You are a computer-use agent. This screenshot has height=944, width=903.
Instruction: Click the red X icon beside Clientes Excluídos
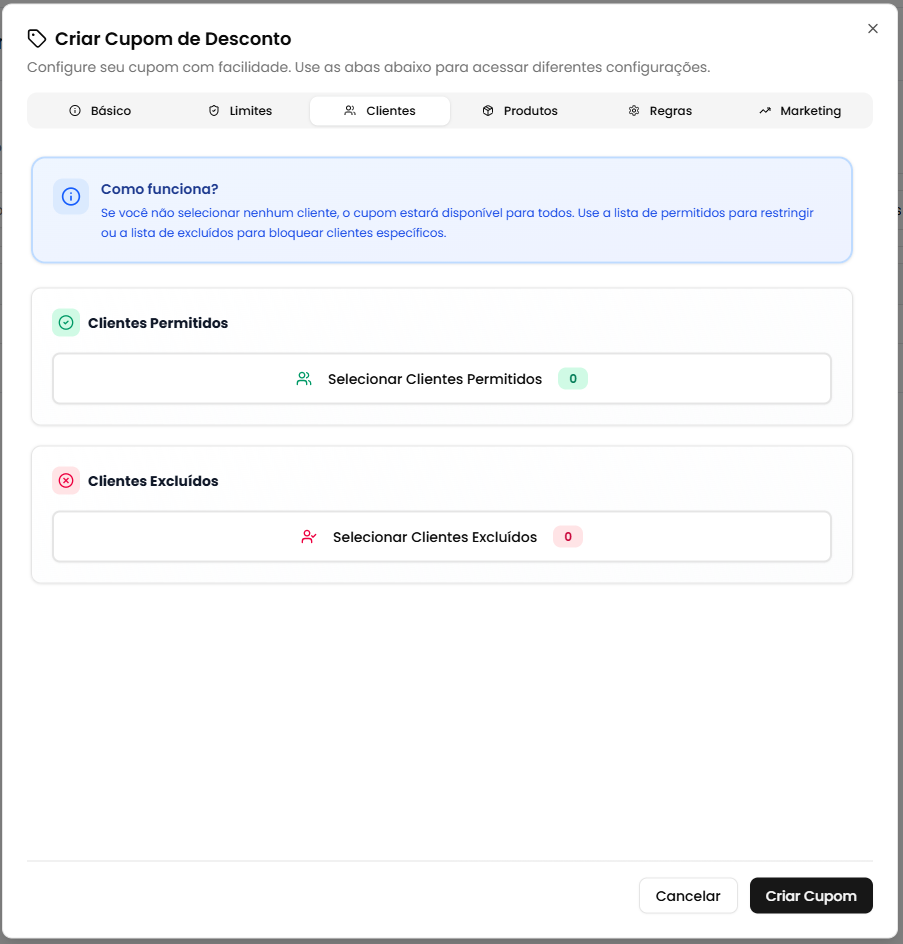[65, 481]
